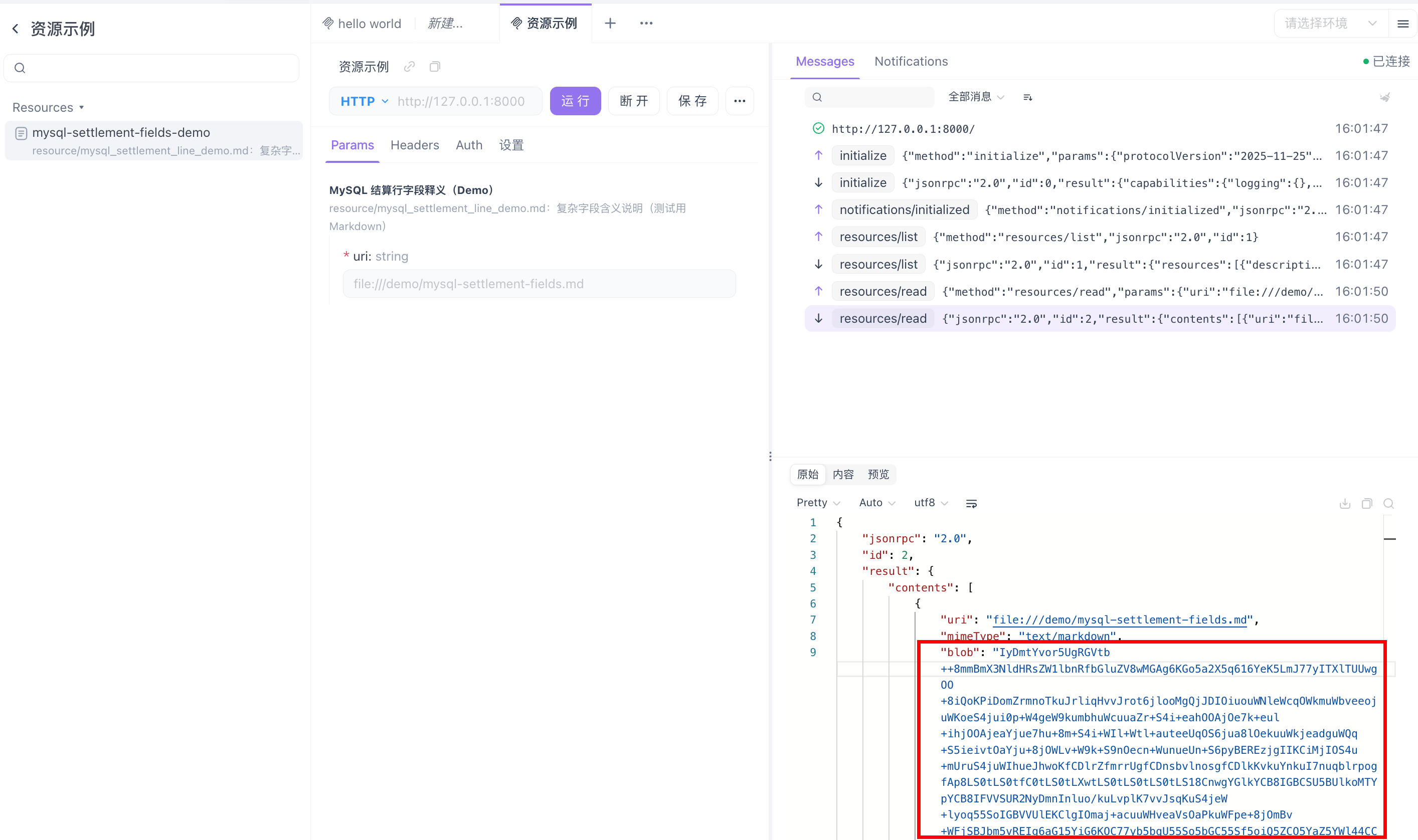Open the 设置 tab
The image size is (1418, 840).
(x=511, y=145)
